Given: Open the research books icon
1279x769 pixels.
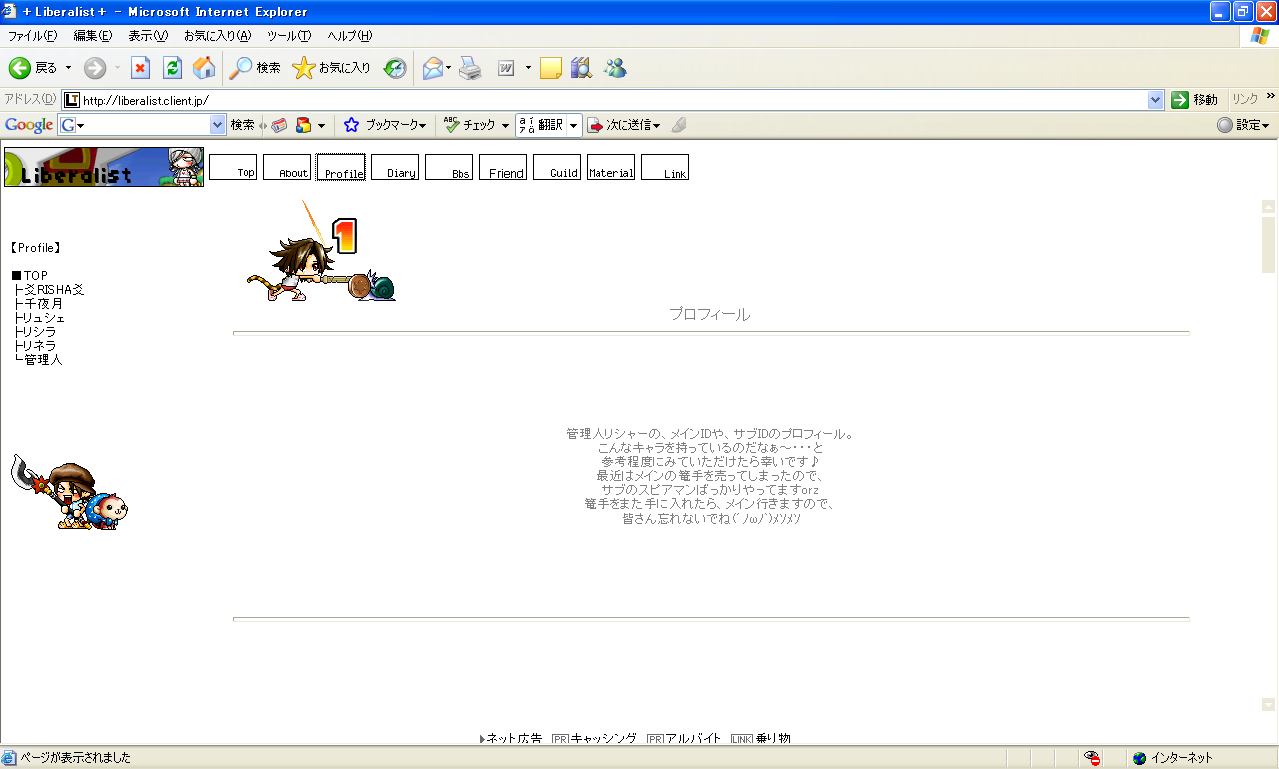Looking at the screenshot, I should [581, 68].
